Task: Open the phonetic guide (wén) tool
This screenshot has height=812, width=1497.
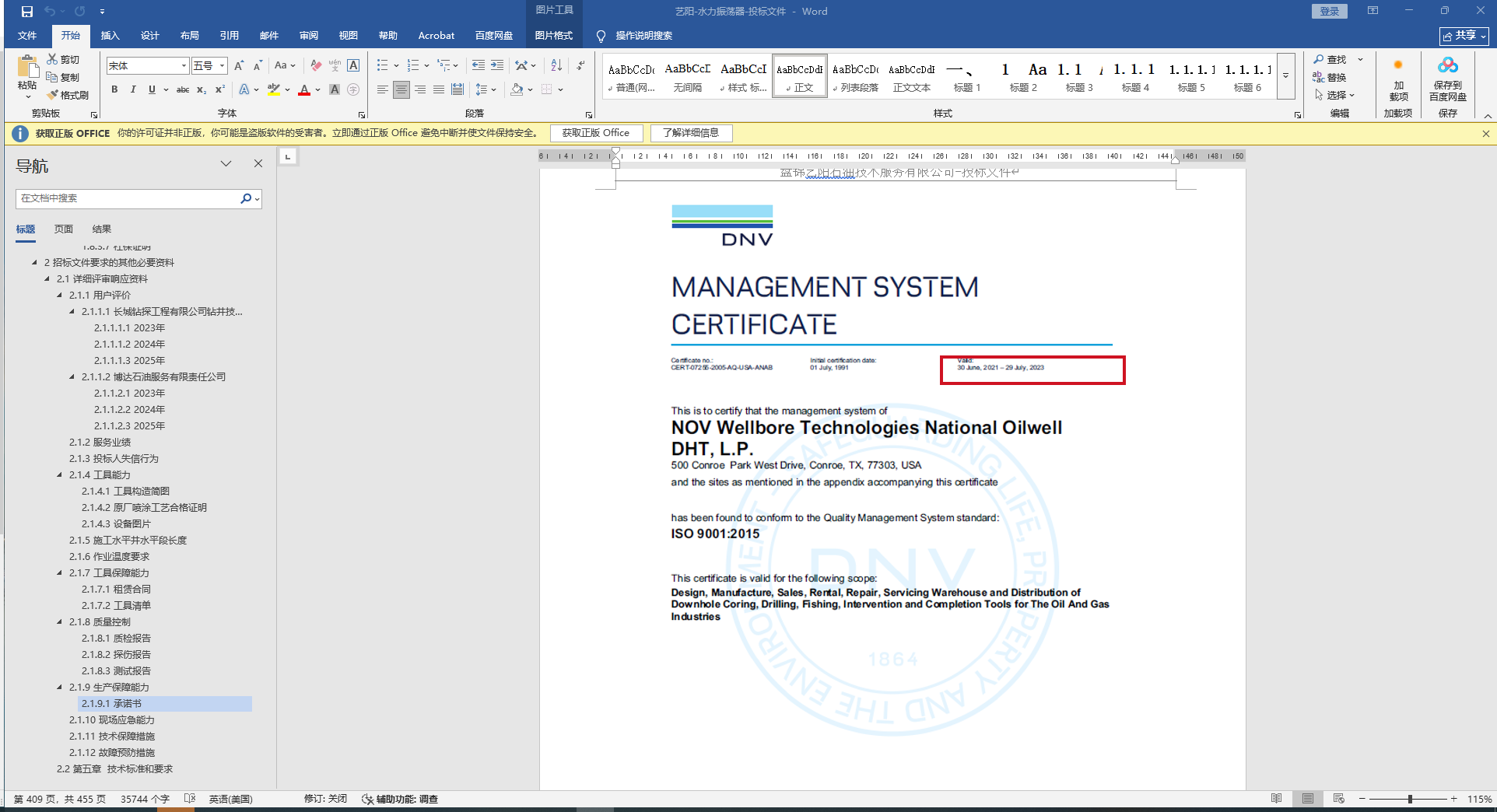Action: (x=335, y=66)
